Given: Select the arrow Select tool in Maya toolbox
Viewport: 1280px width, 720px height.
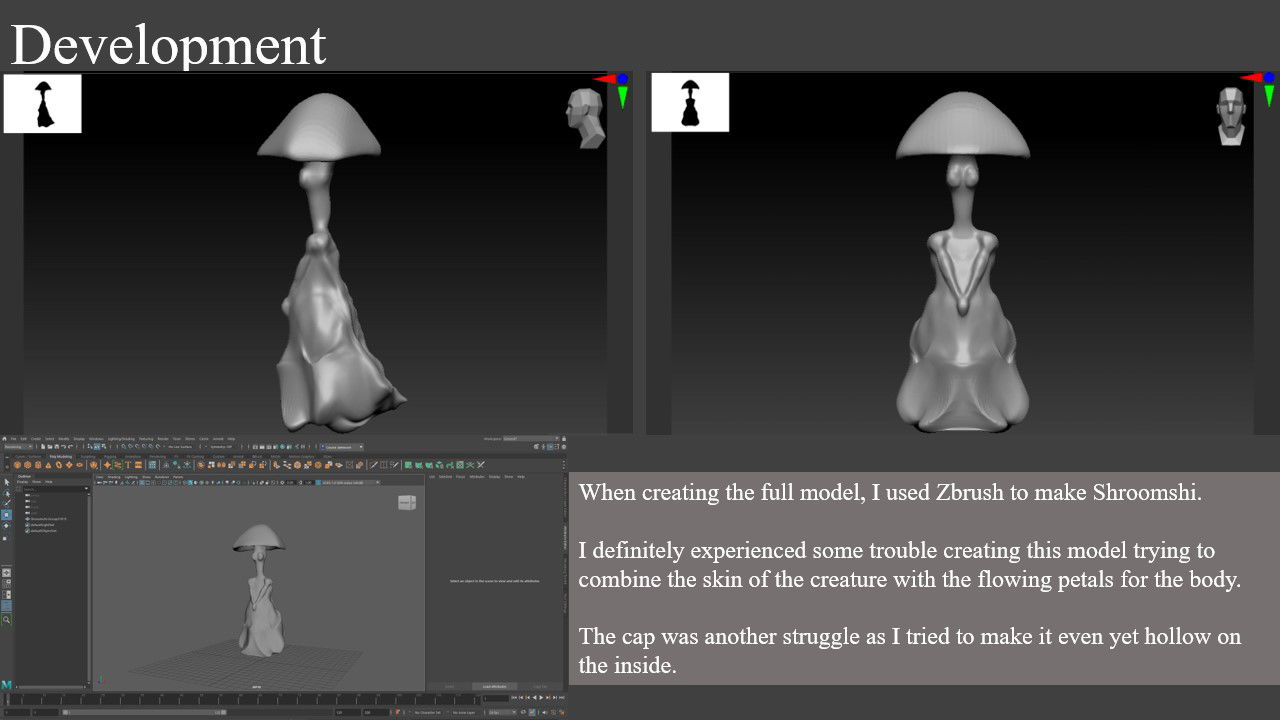Looking at the screenshot, I should tap(6, 482).
